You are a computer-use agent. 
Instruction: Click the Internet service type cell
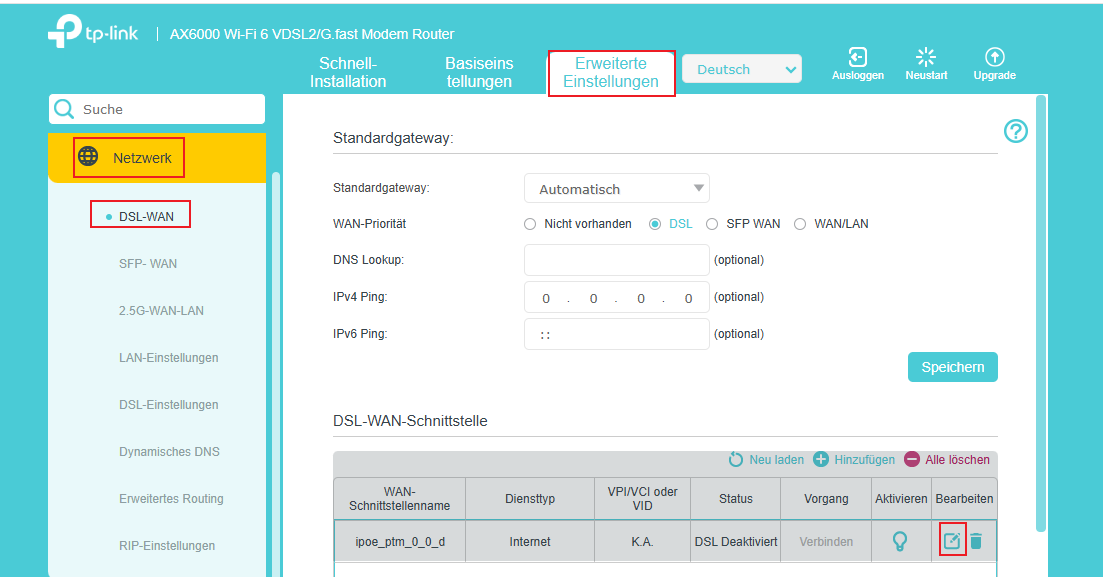pyautogui.click(x=530, y=541)
